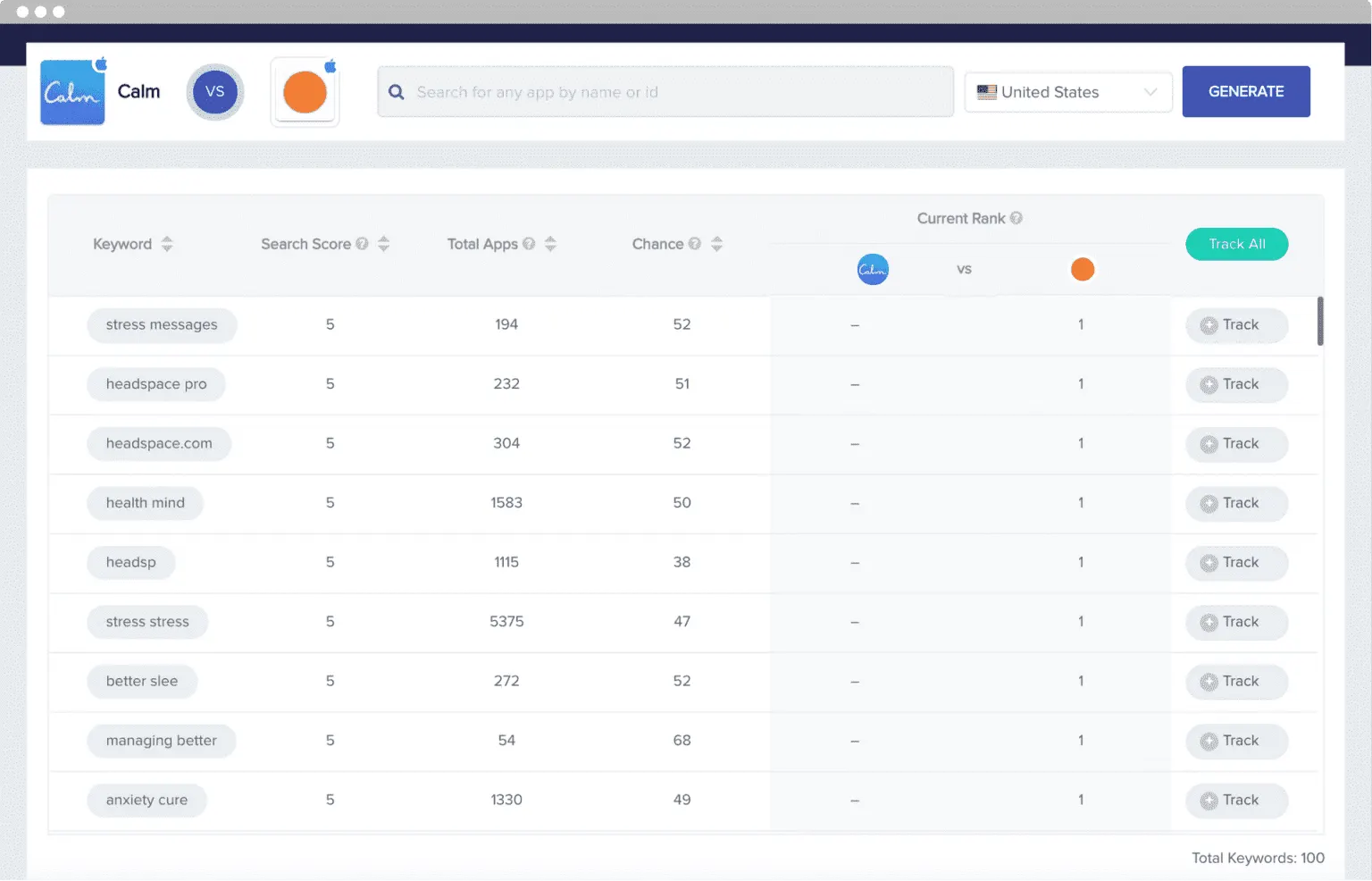1372x881 pixels.
Task: Click Chance value 50
Action: (682, 502)
